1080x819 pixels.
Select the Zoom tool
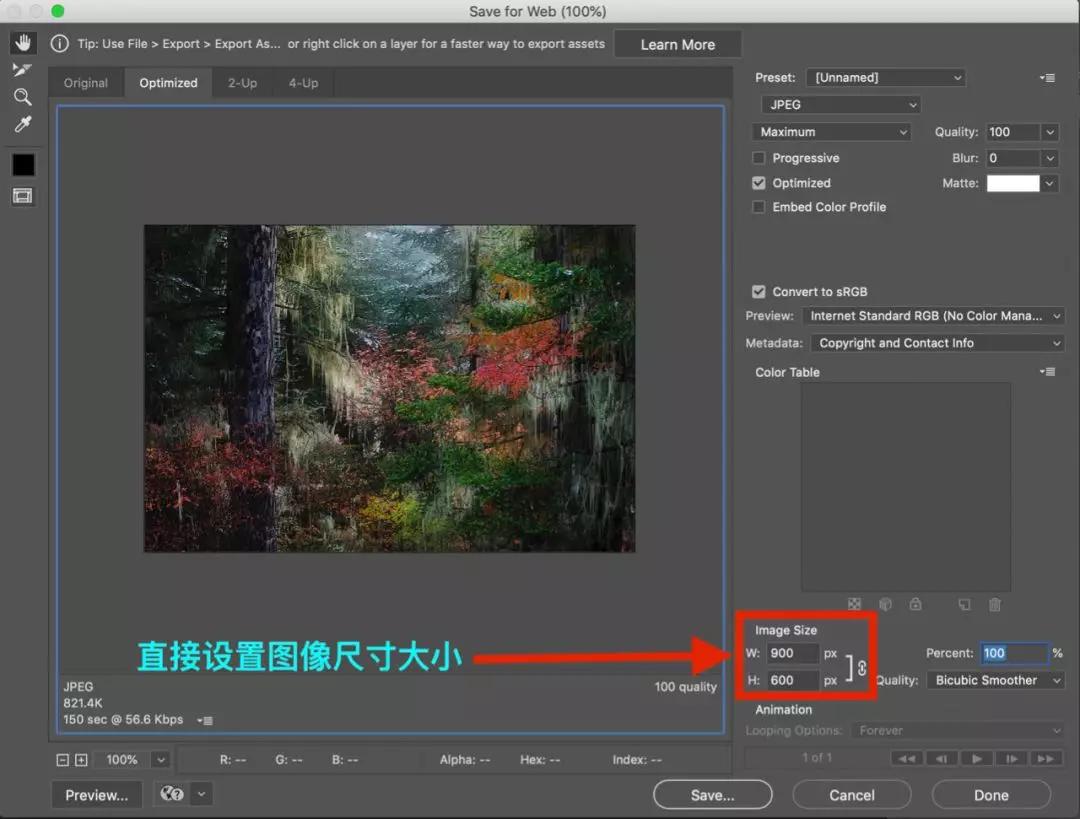coord(22,97)
